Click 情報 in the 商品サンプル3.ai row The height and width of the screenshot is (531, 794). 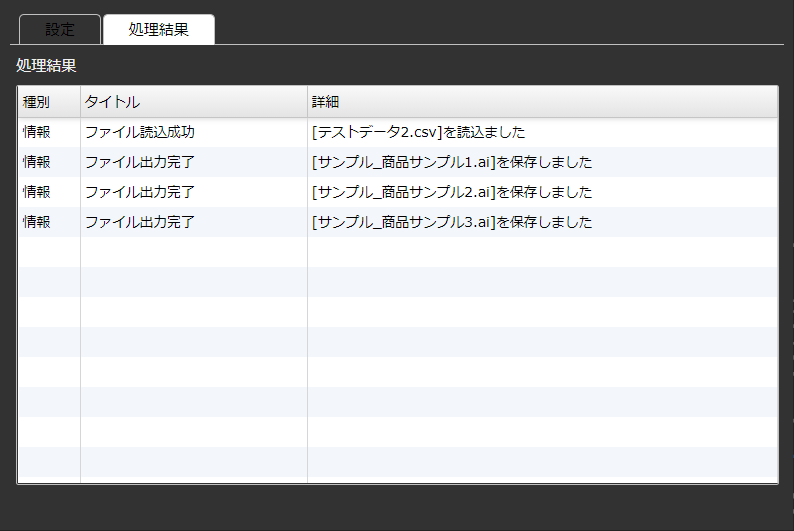(x=49, y=222)
